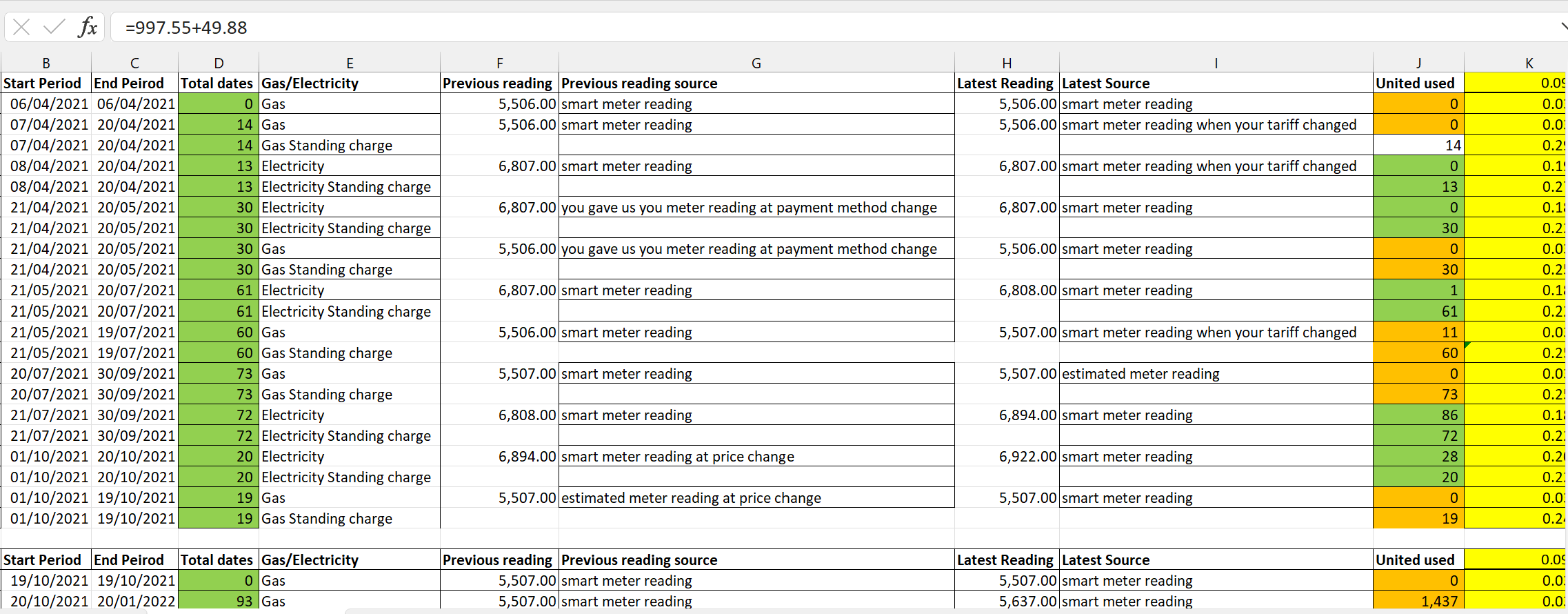Viewport: 1568px width, 614px height.
Task: Select the Previous reading cell 6,808.00
Action: tap(499, 415)
